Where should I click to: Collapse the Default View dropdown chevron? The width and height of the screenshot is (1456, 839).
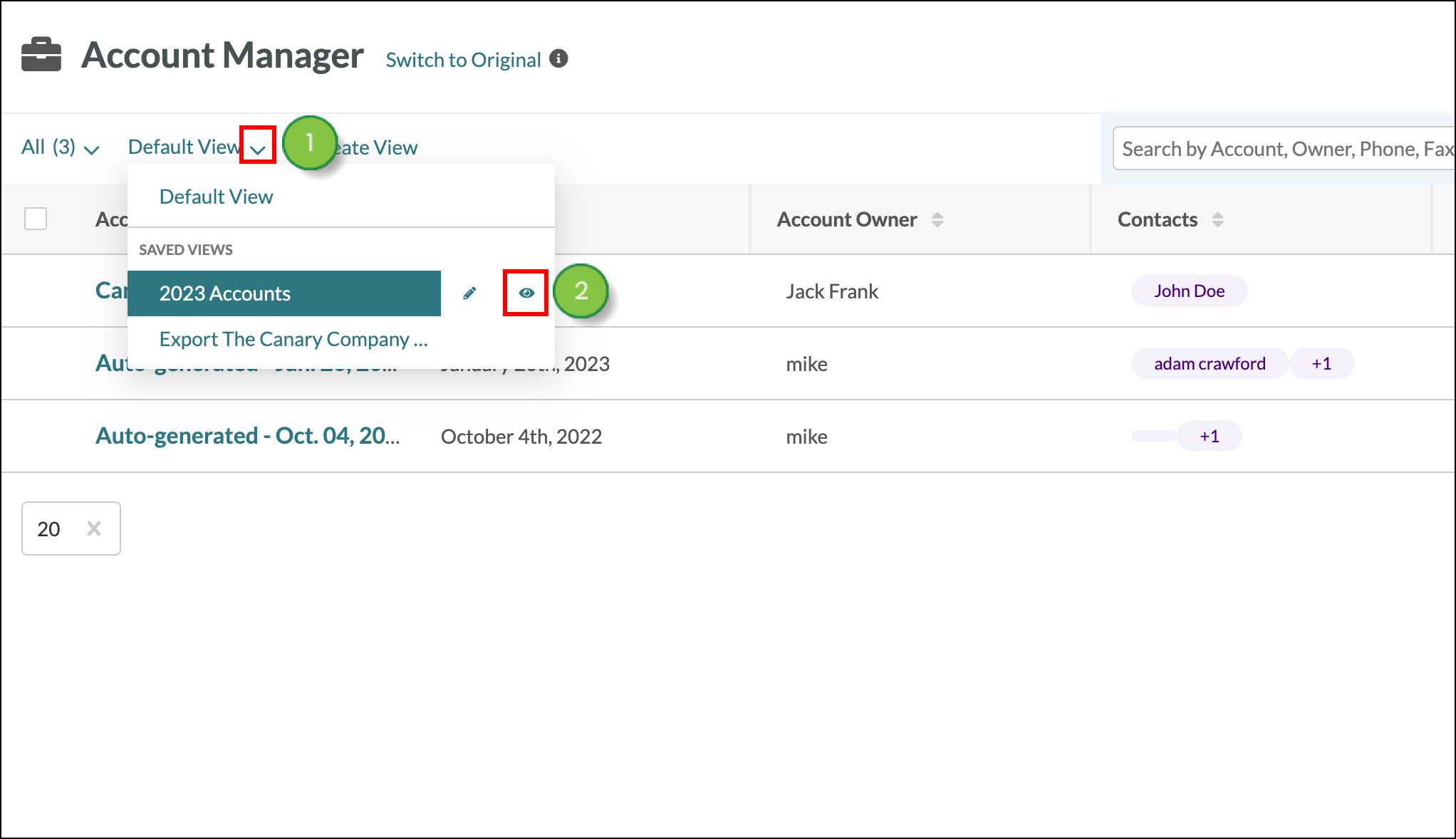coord(258,149)
